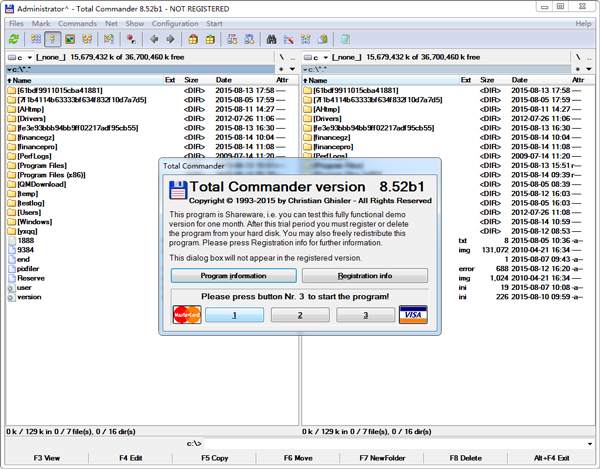Click the binoculars search icon

[x=271, y=40]
